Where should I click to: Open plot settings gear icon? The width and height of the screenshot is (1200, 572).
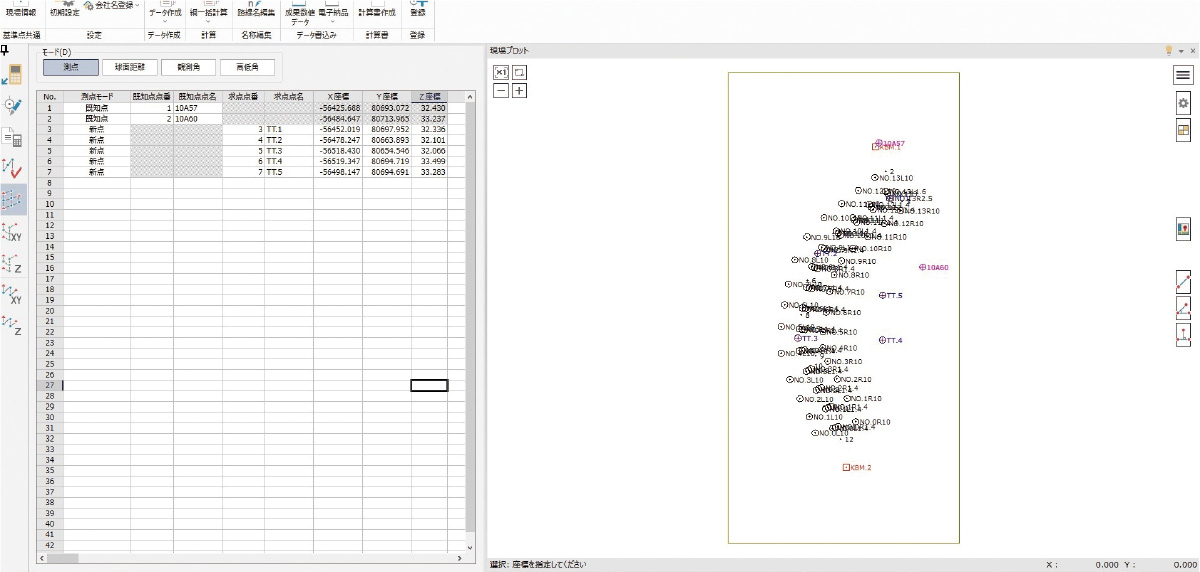[1182, 102]
